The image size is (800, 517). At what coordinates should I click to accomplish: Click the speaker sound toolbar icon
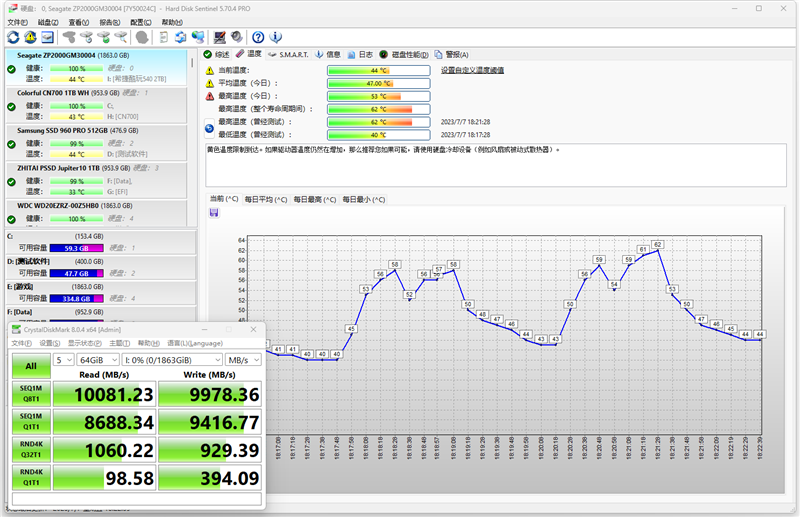tap(237, 37)
